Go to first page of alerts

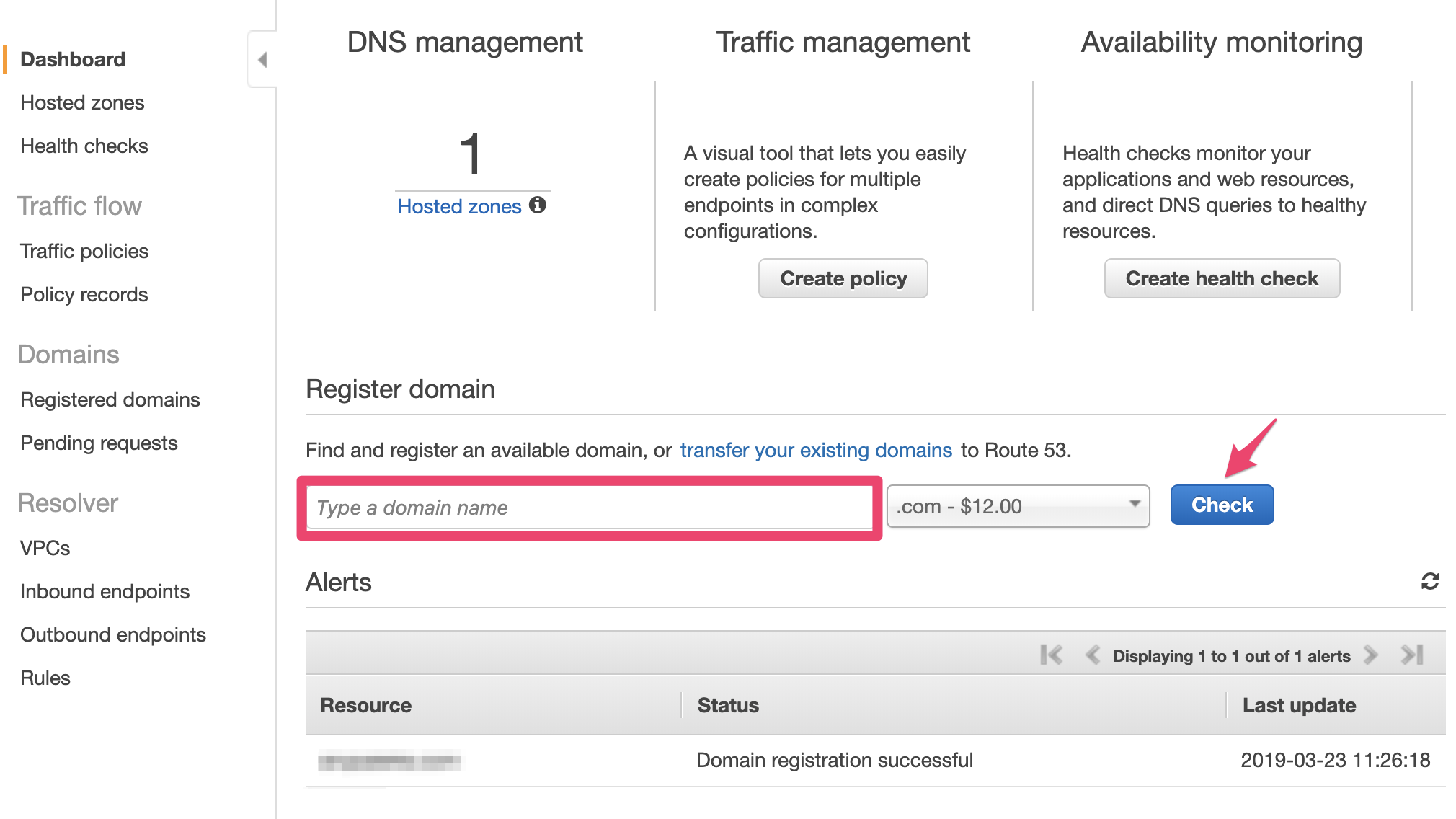tap(1051, 655)
